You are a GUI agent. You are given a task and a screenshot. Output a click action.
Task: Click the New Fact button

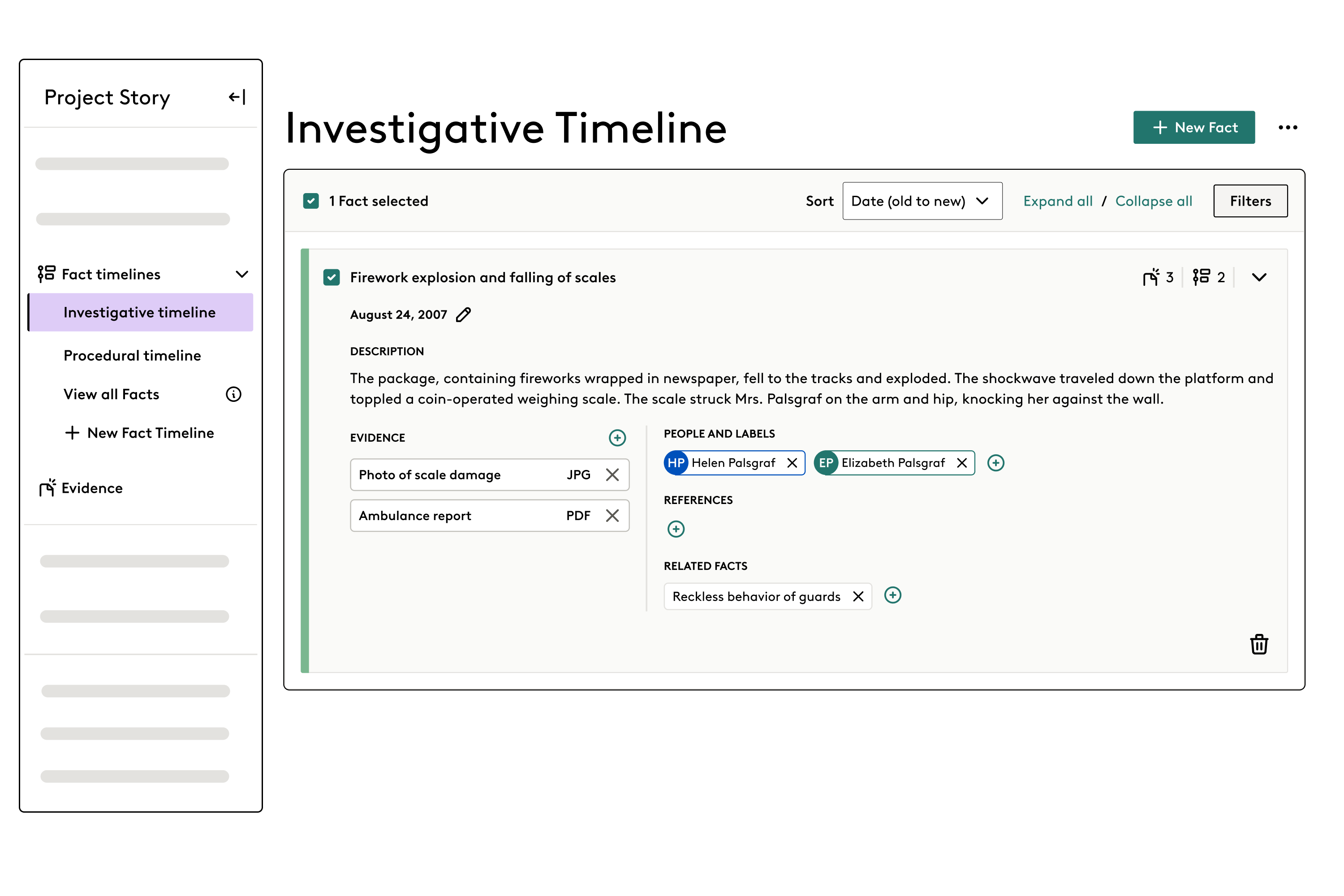click(x=1194, y=127)
